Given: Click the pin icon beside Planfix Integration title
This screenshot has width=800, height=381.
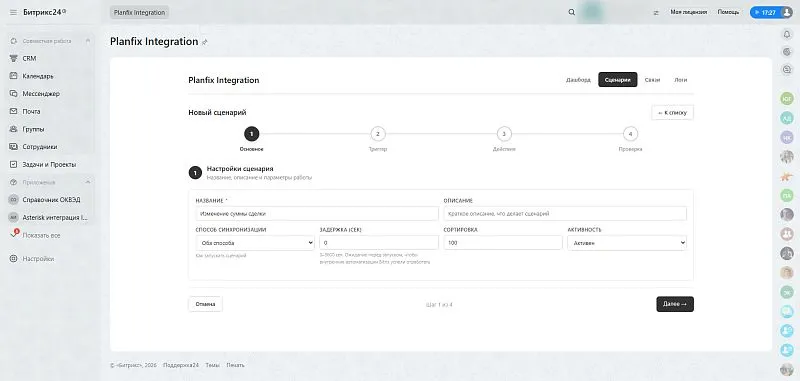Looking at the screenshot, I should pos(205,42).
